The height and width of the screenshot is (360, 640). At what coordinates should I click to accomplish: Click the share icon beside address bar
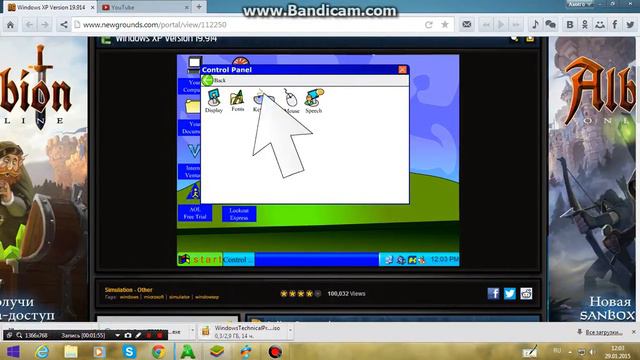pos(64,25)
